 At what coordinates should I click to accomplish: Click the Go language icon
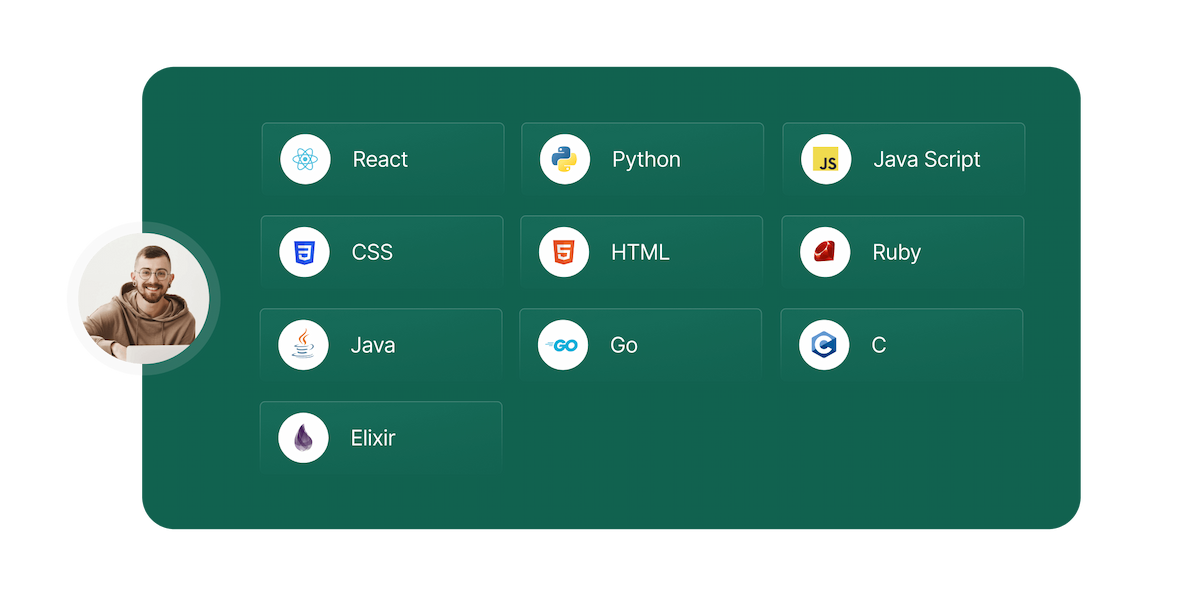click(563, 344)
